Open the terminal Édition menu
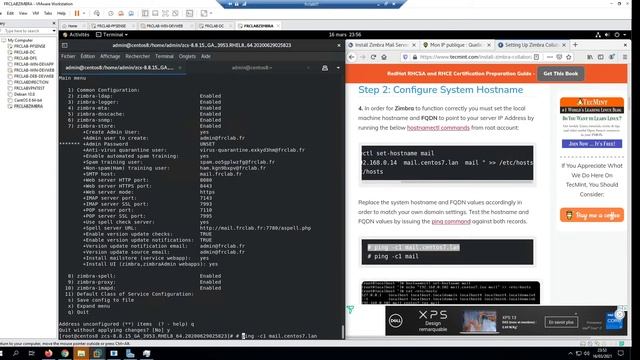This screenshot has width=640, height=360. 87,56
